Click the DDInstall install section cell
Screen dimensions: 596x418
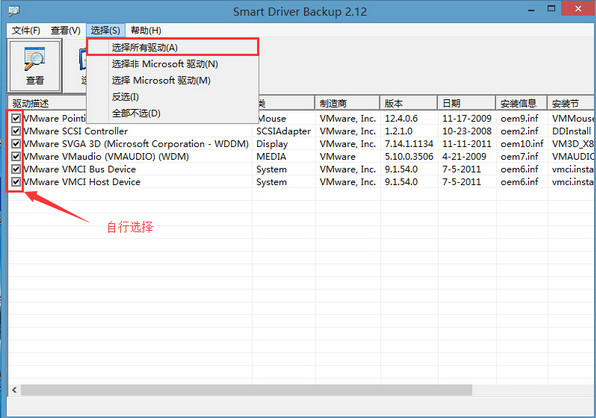571,131
